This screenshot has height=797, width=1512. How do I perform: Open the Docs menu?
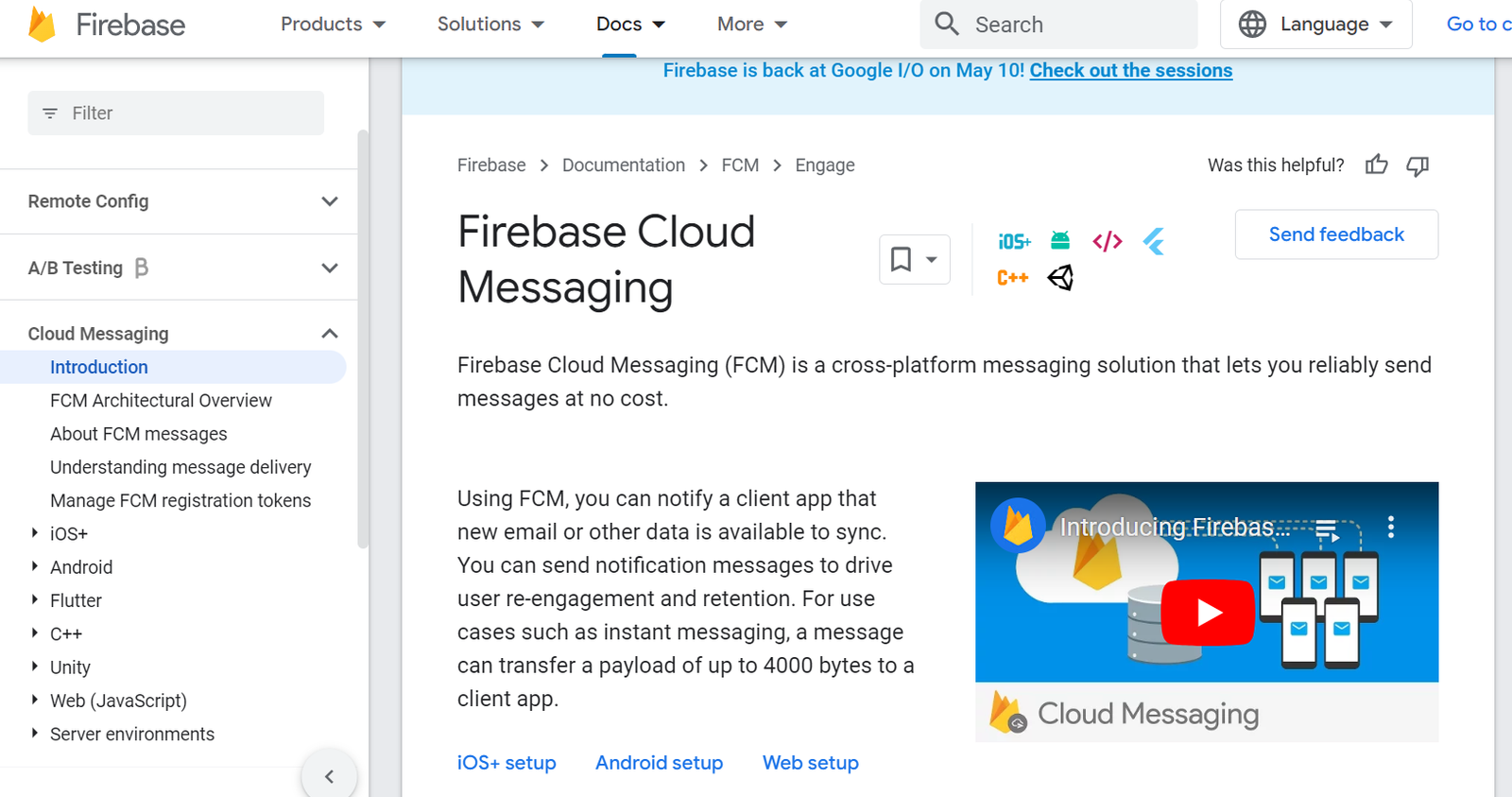pos(630,25)
